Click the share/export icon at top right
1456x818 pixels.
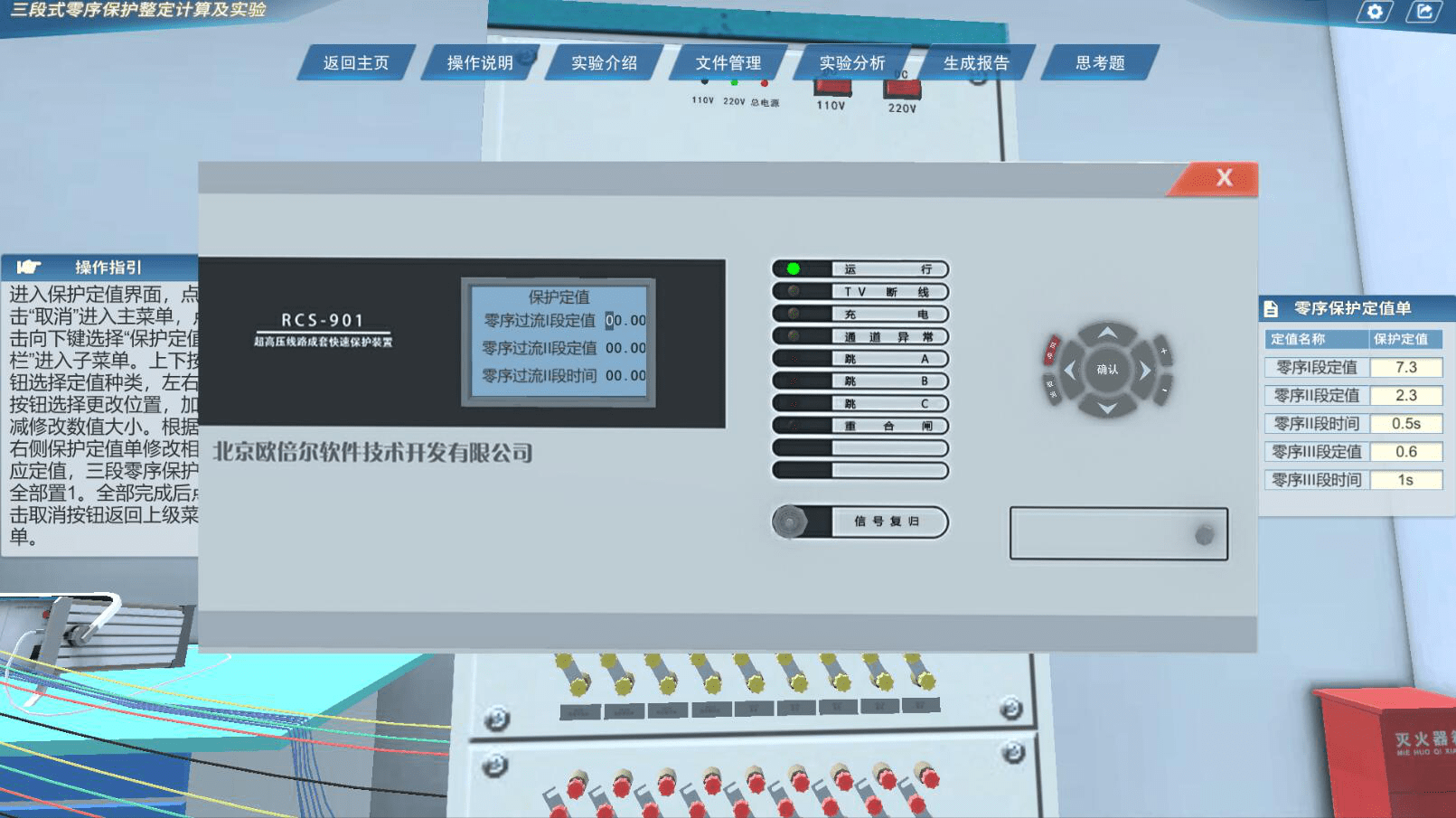pos(1424,12)
